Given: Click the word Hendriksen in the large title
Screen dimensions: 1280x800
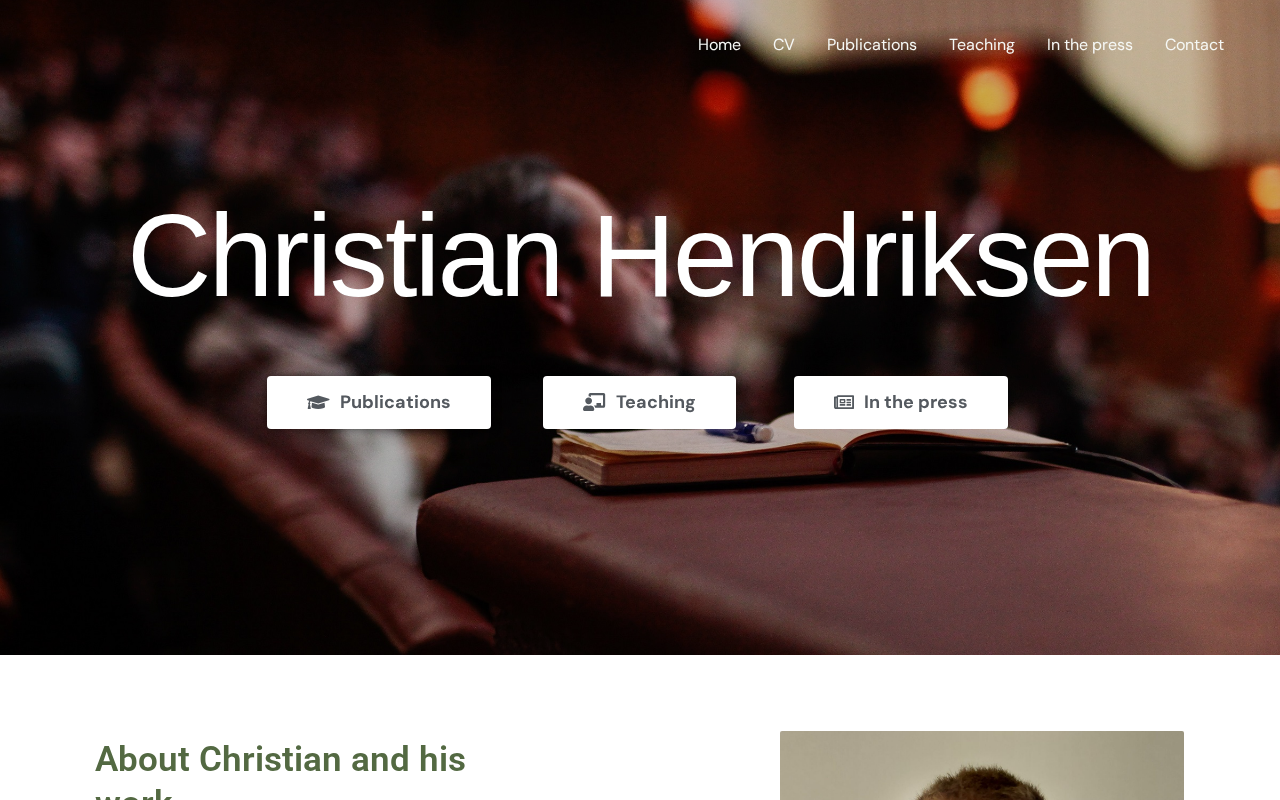Looking at the screenshot, I should tap(873, 256).
